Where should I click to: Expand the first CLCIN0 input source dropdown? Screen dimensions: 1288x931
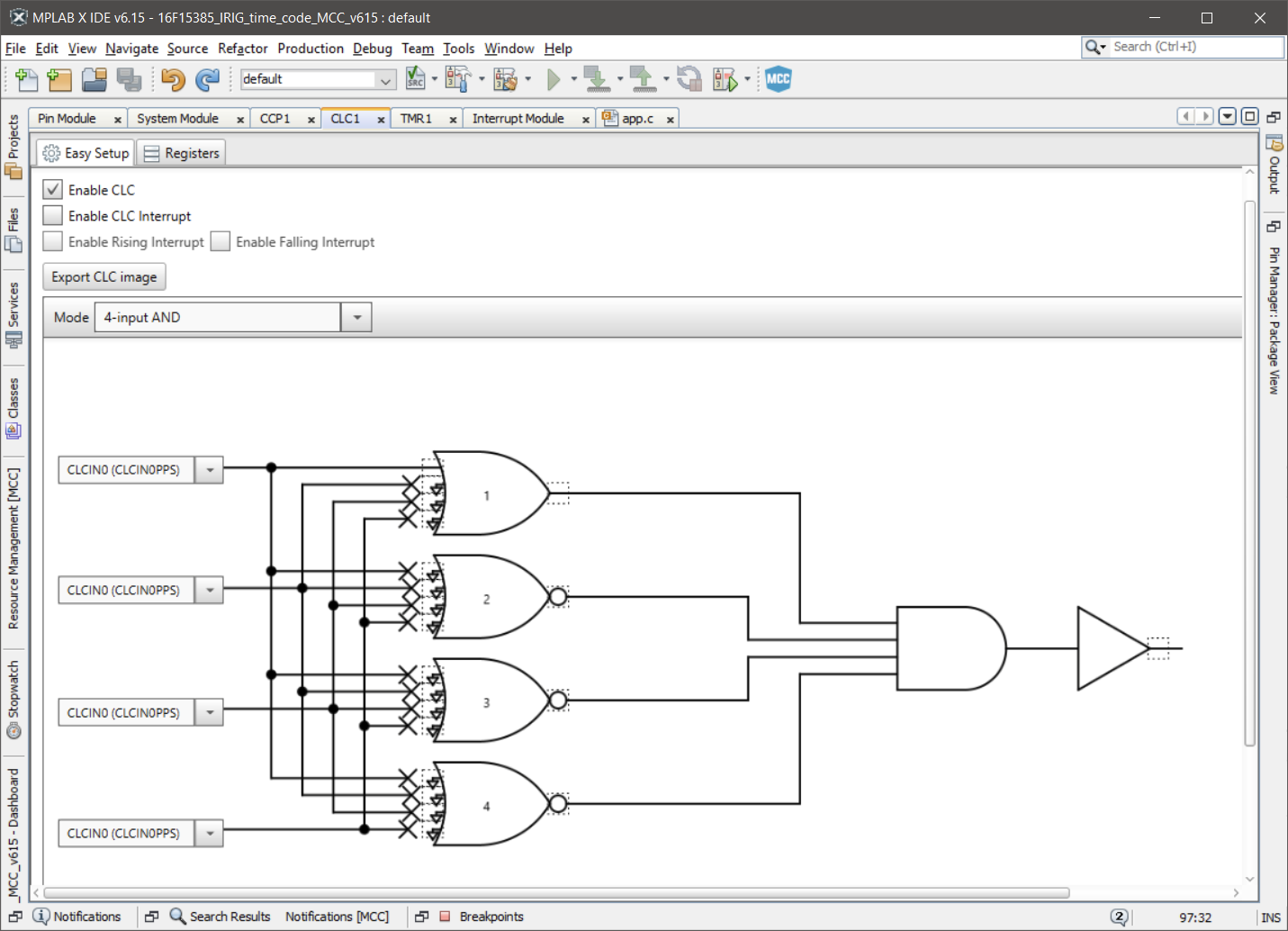click(210, 470)
